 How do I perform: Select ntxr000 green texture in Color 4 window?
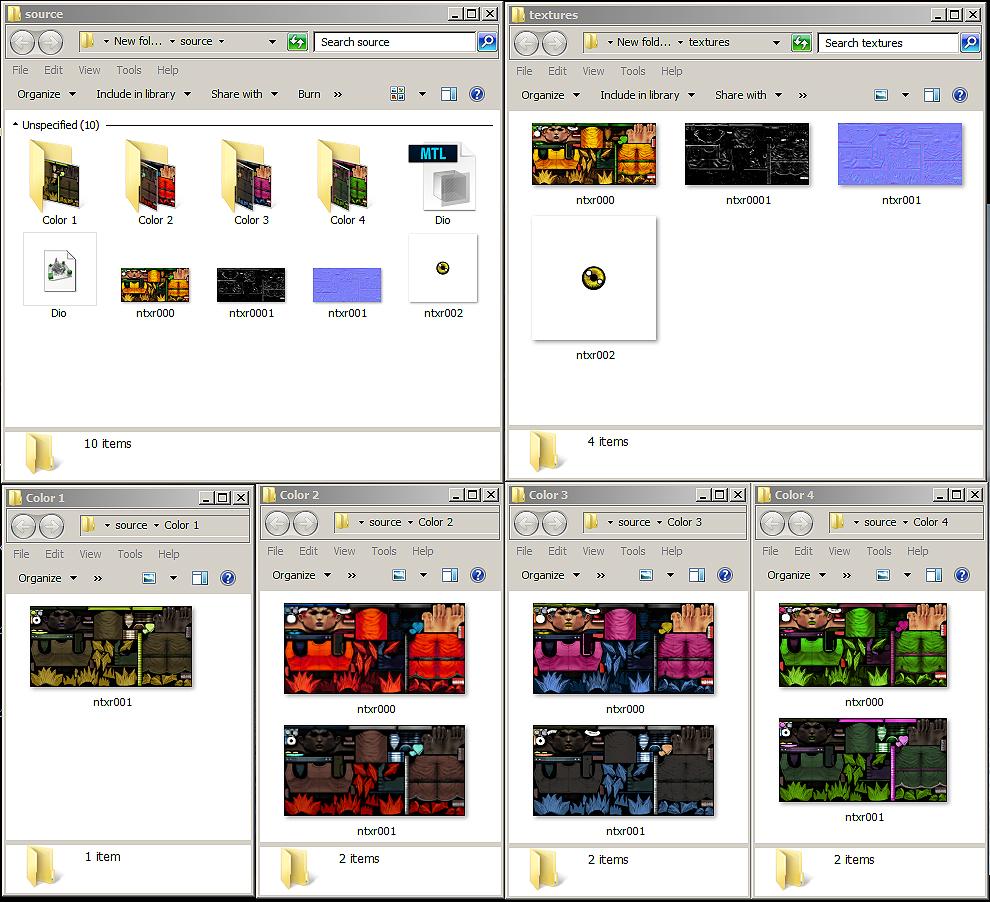pos(863,644)
